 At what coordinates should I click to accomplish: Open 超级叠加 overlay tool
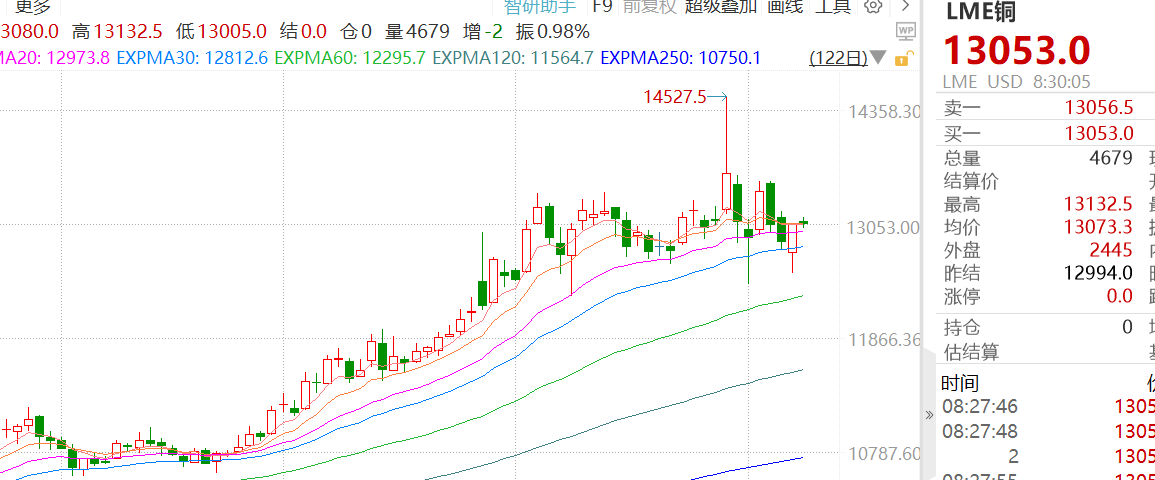coord(720,7)
